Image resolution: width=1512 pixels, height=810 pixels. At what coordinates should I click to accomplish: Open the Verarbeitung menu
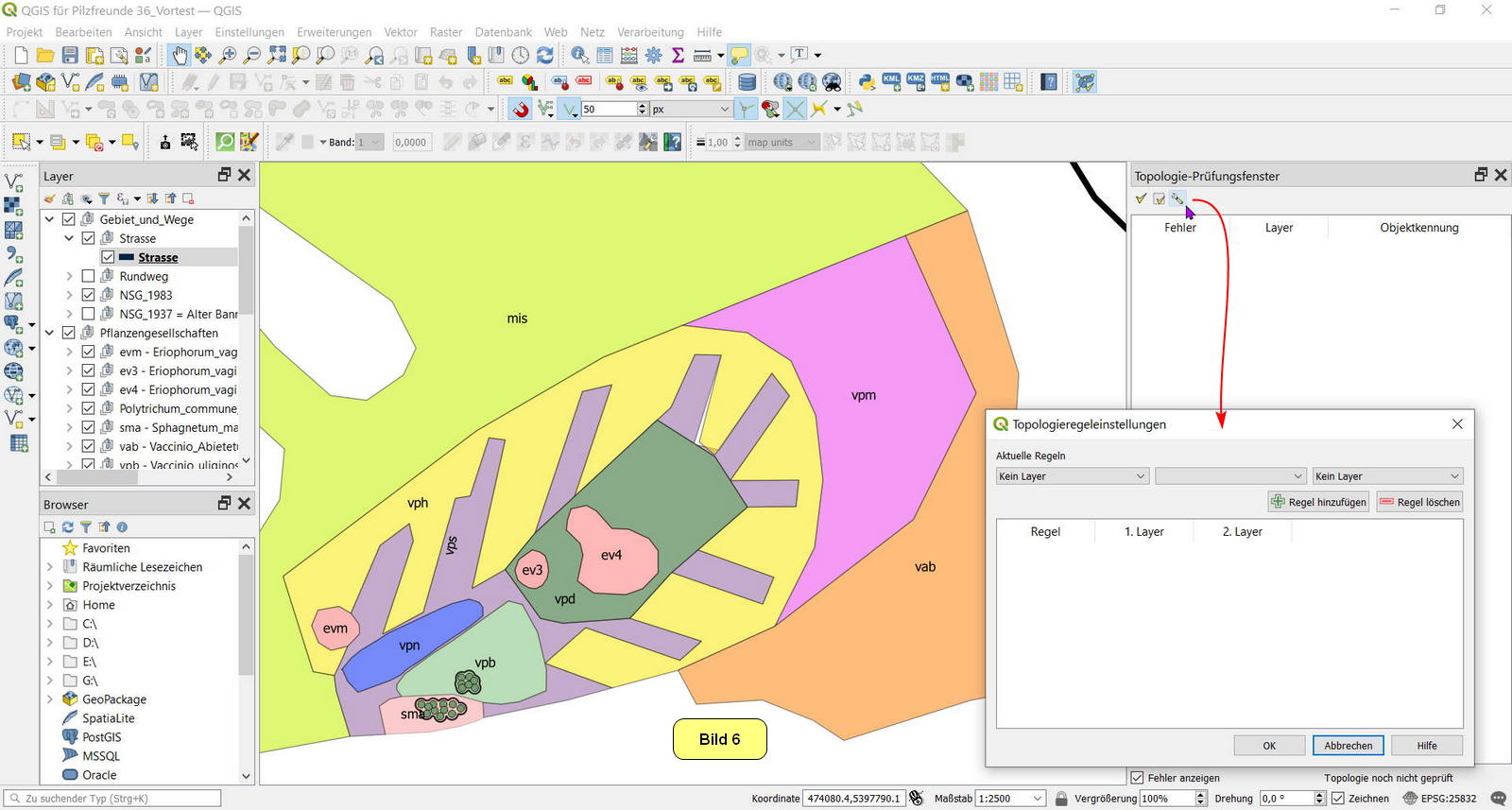pos(650,32)
